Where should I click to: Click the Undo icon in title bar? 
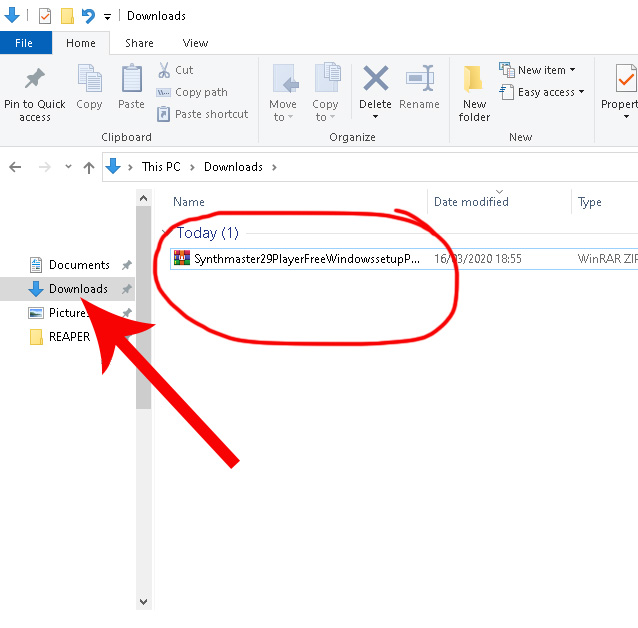point(88,16)
